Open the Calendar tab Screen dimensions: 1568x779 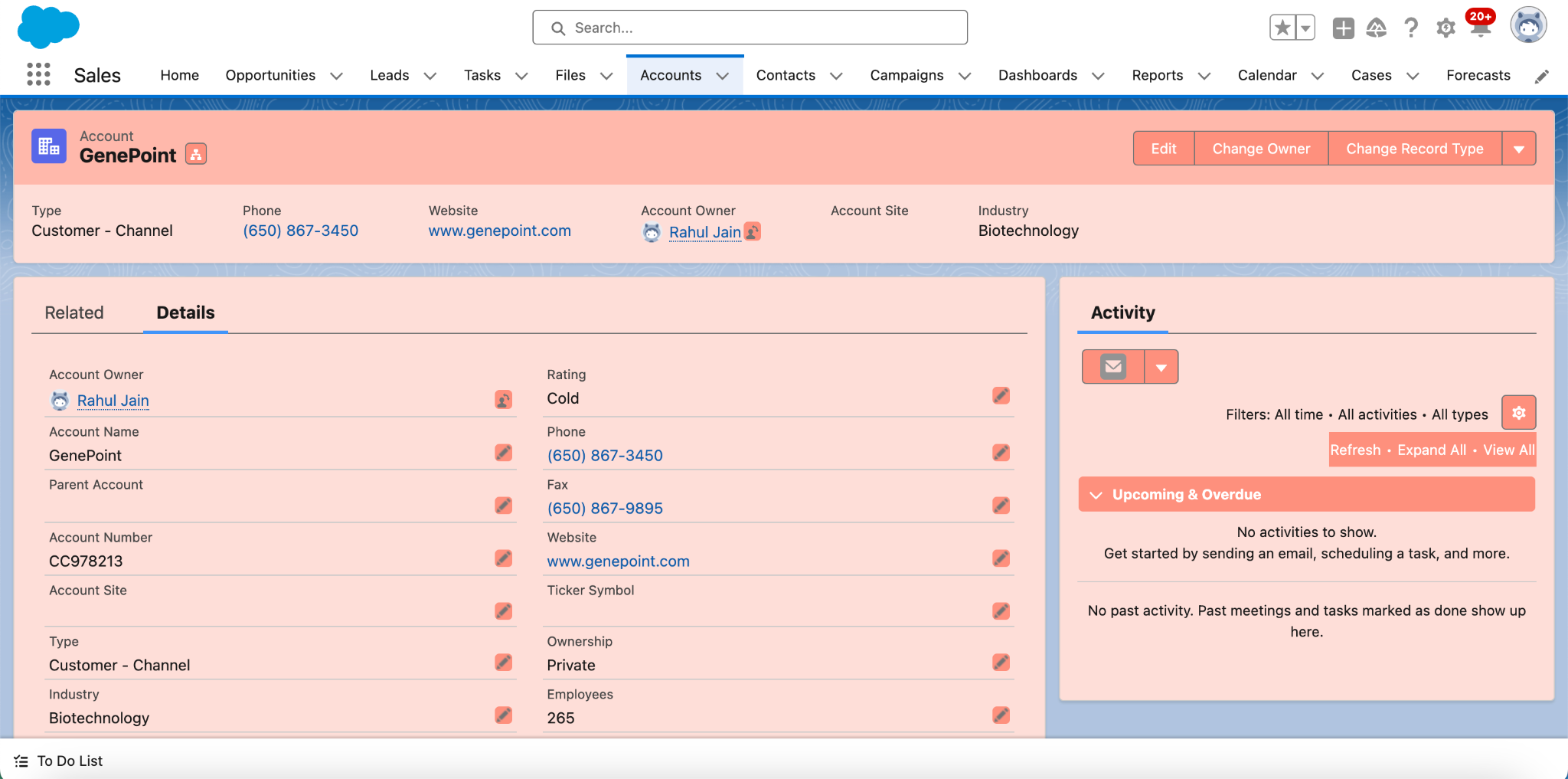point(1267,75)
